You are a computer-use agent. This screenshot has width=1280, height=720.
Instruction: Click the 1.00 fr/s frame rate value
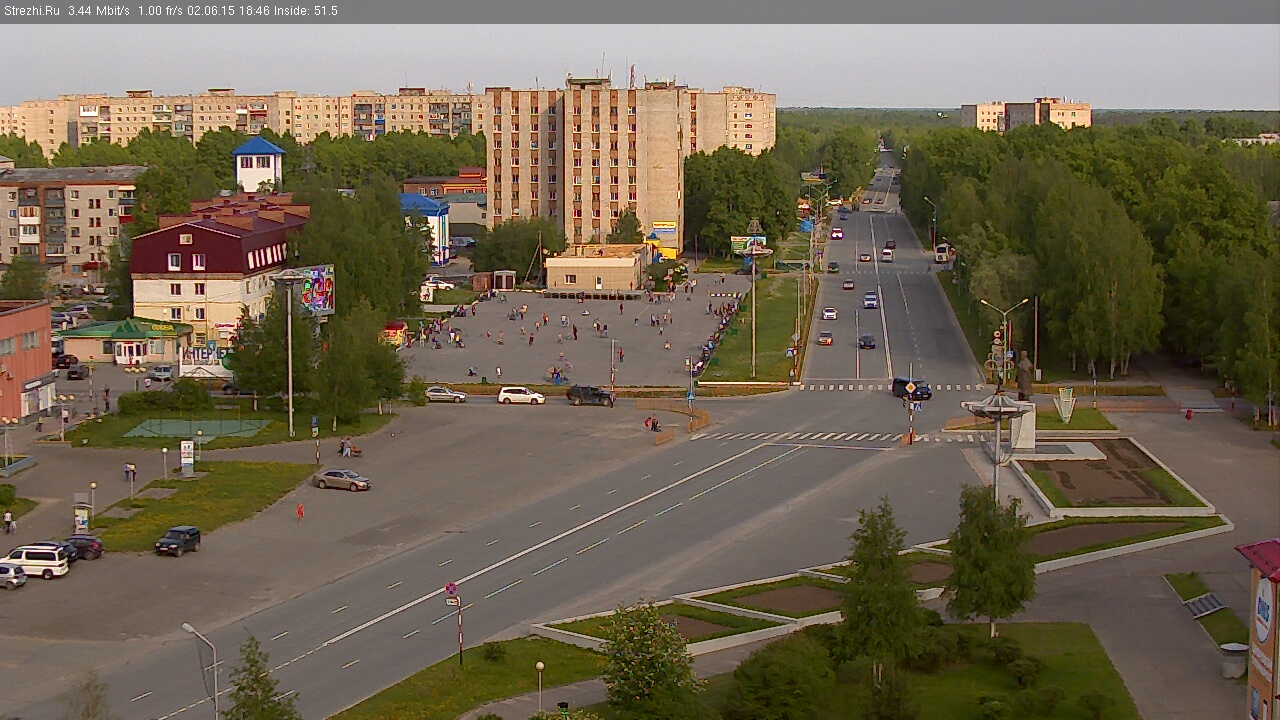point(160,11)
